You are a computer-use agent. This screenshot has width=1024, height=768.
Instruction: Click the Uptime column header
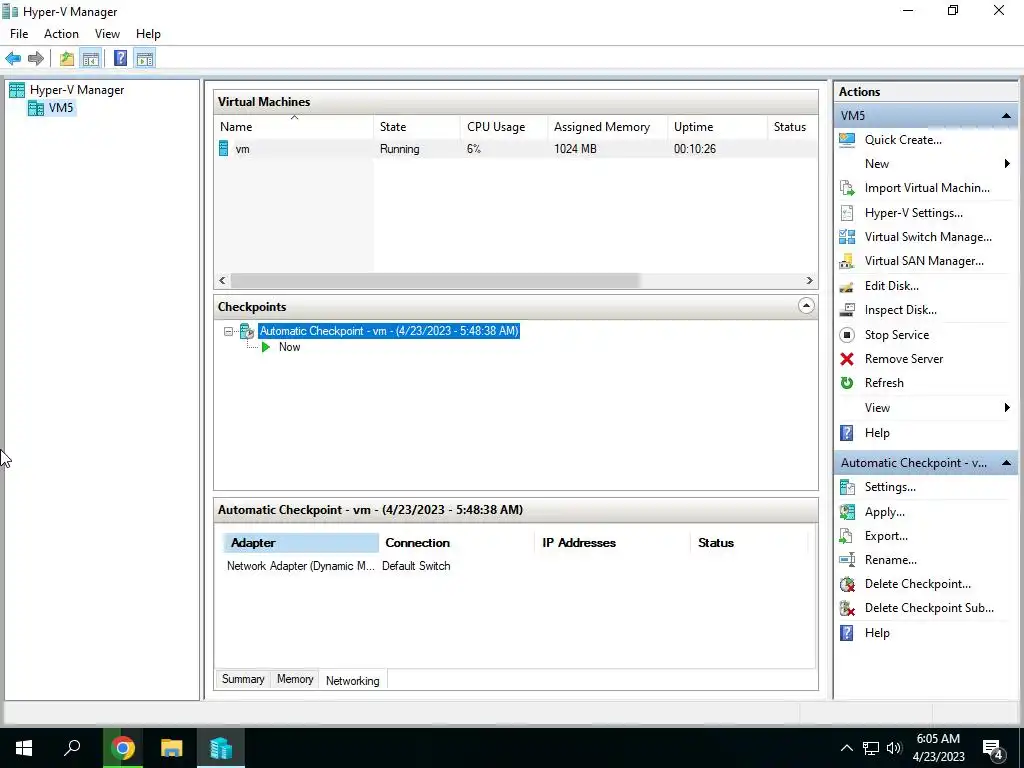click(x=717, y=127)
